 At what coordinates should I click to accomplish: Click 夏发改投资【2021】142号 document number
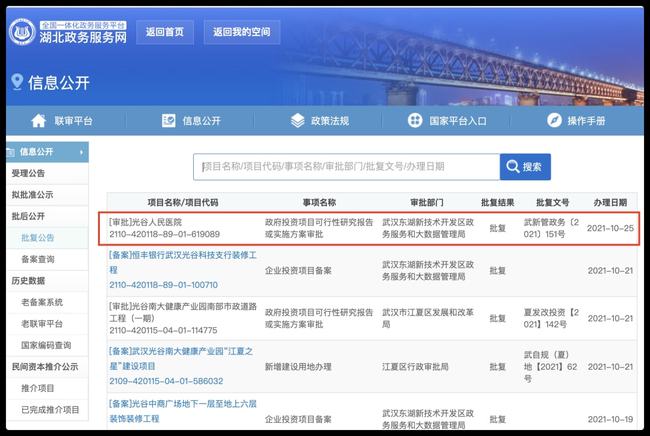[551, 318]
